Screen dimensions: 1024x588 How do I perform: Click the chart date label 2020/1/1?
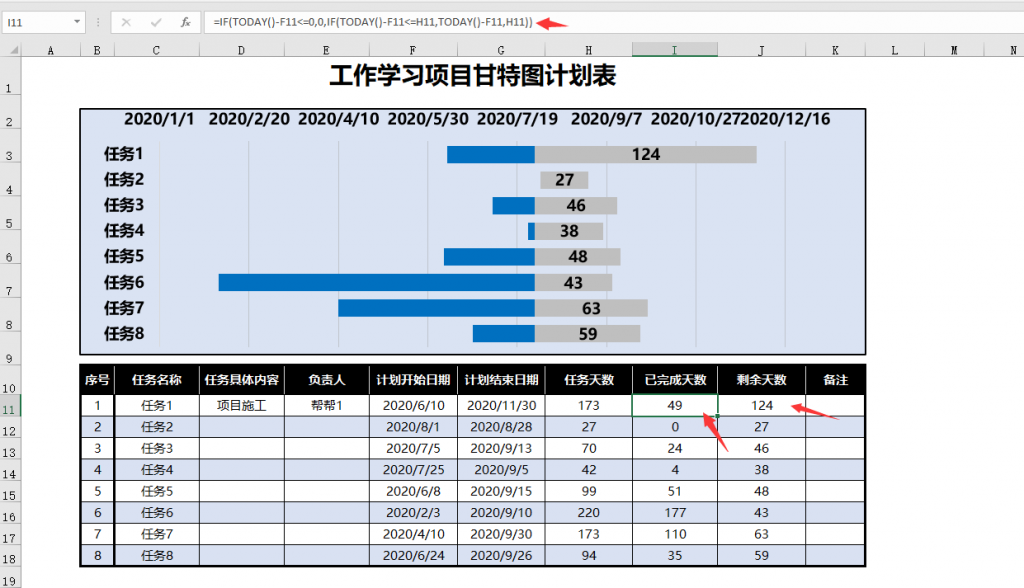pos(159,119)
